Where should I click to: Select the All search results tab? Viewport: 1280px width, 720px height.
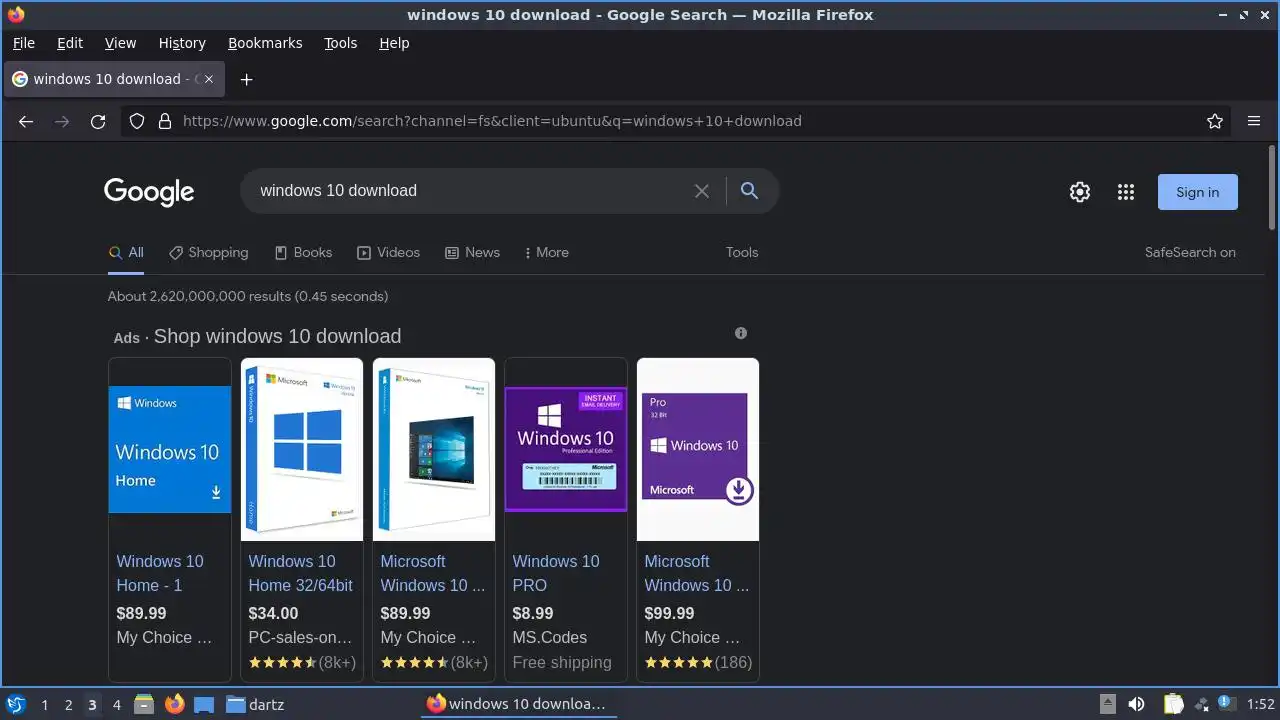click(x=126, y=253)
